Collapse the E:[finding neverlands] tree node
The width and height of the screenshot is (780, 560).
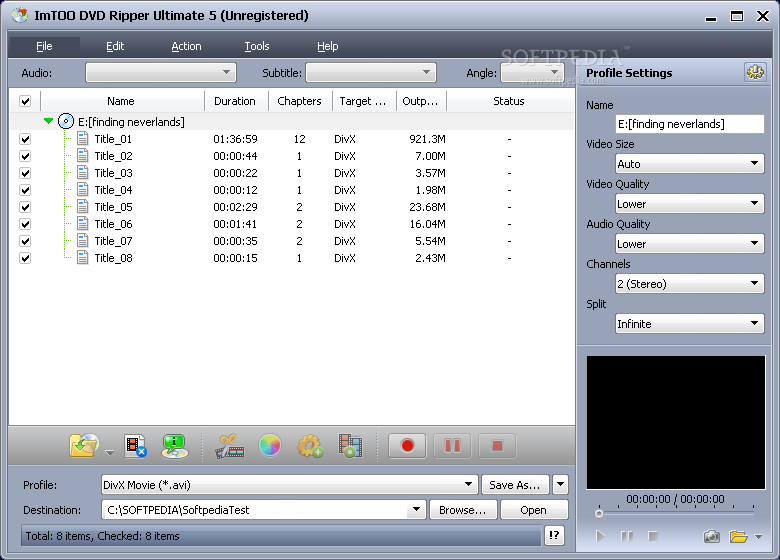pyautogui.click(x=48, y=121)
